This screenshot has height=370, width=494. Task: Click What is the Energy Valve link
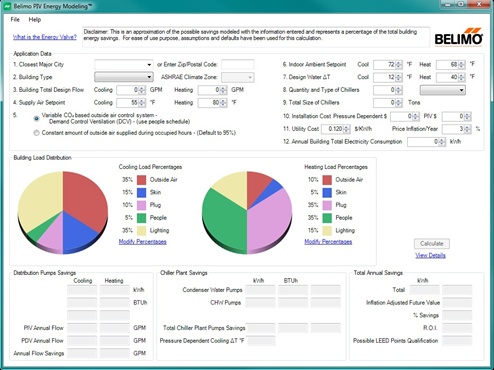(45, 37)
